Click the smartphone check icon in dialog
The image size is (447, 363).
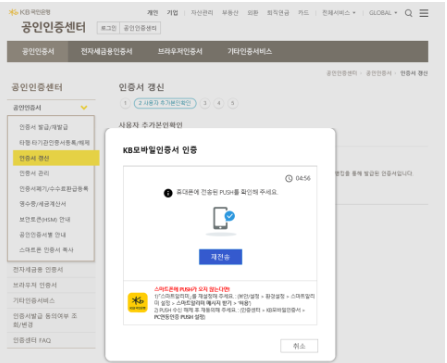click(224, 218)
